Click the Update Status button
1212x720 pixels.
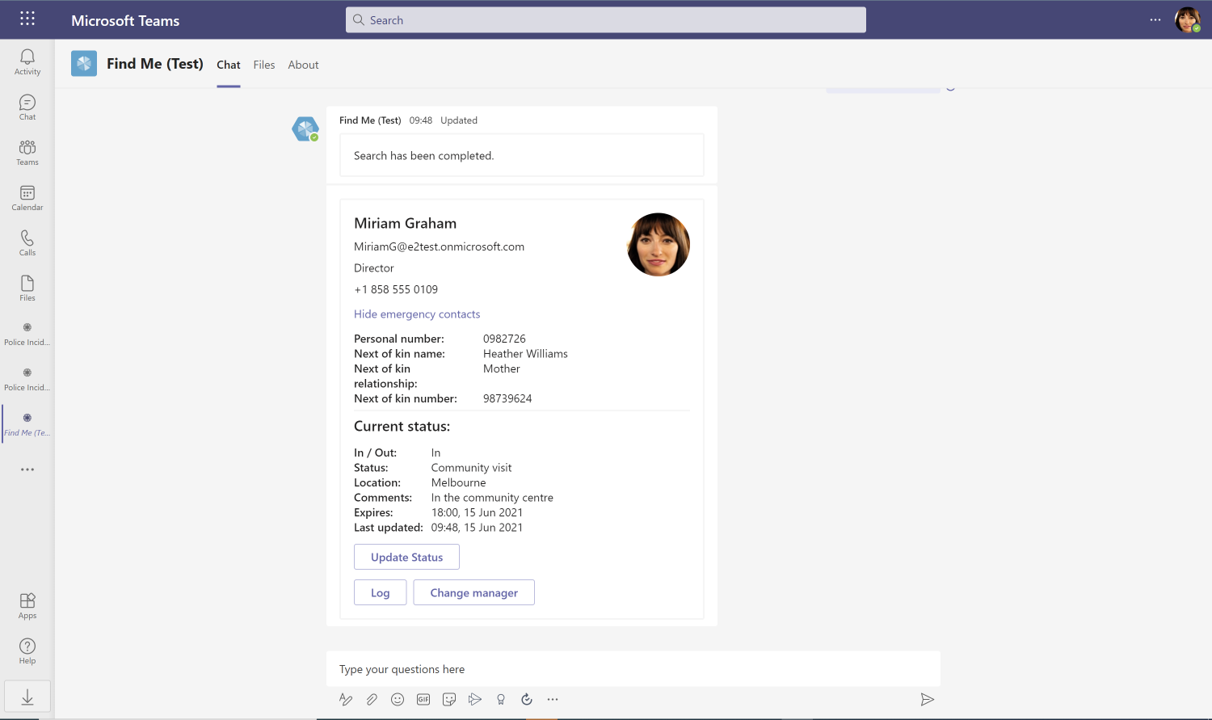tap(406, 557)
